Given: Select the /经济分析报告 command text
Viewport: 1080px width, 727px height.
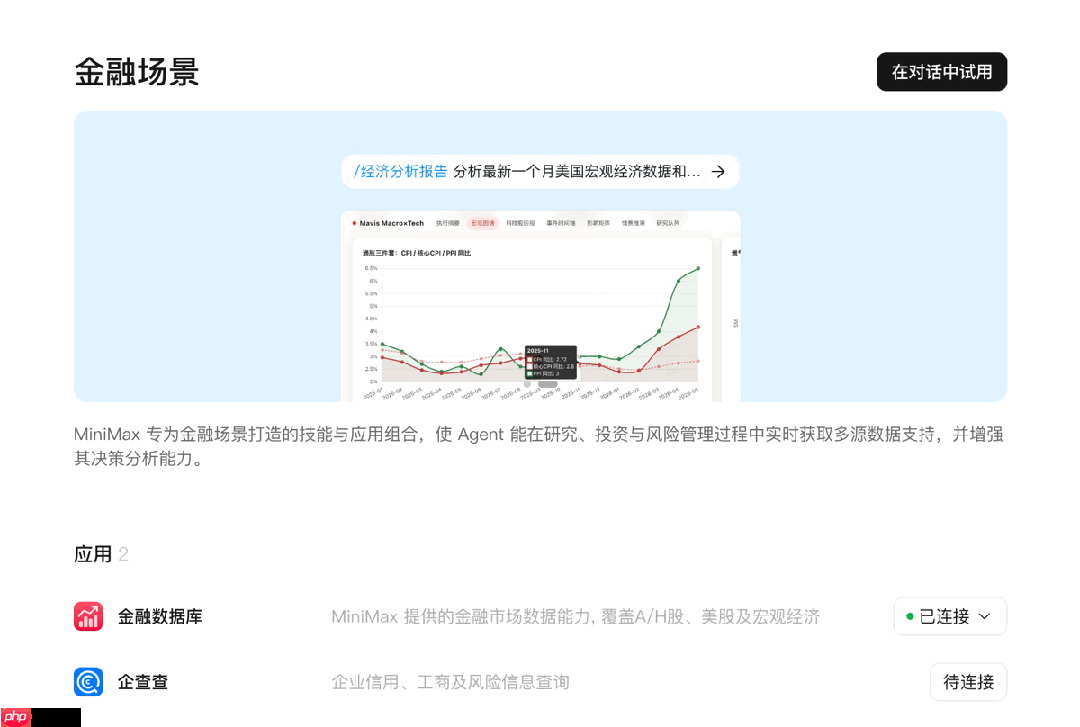Looking at the screenshot, I should (400, 172).
